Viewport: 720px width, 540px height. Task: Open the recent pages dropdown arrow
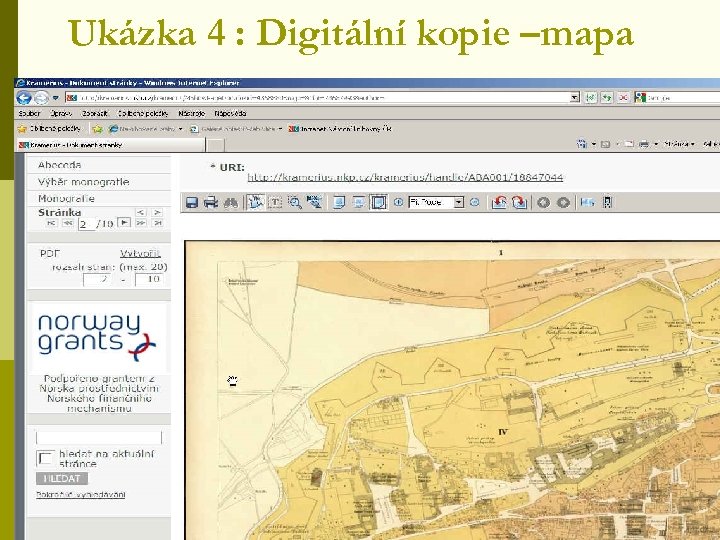(x=56, y=98)
